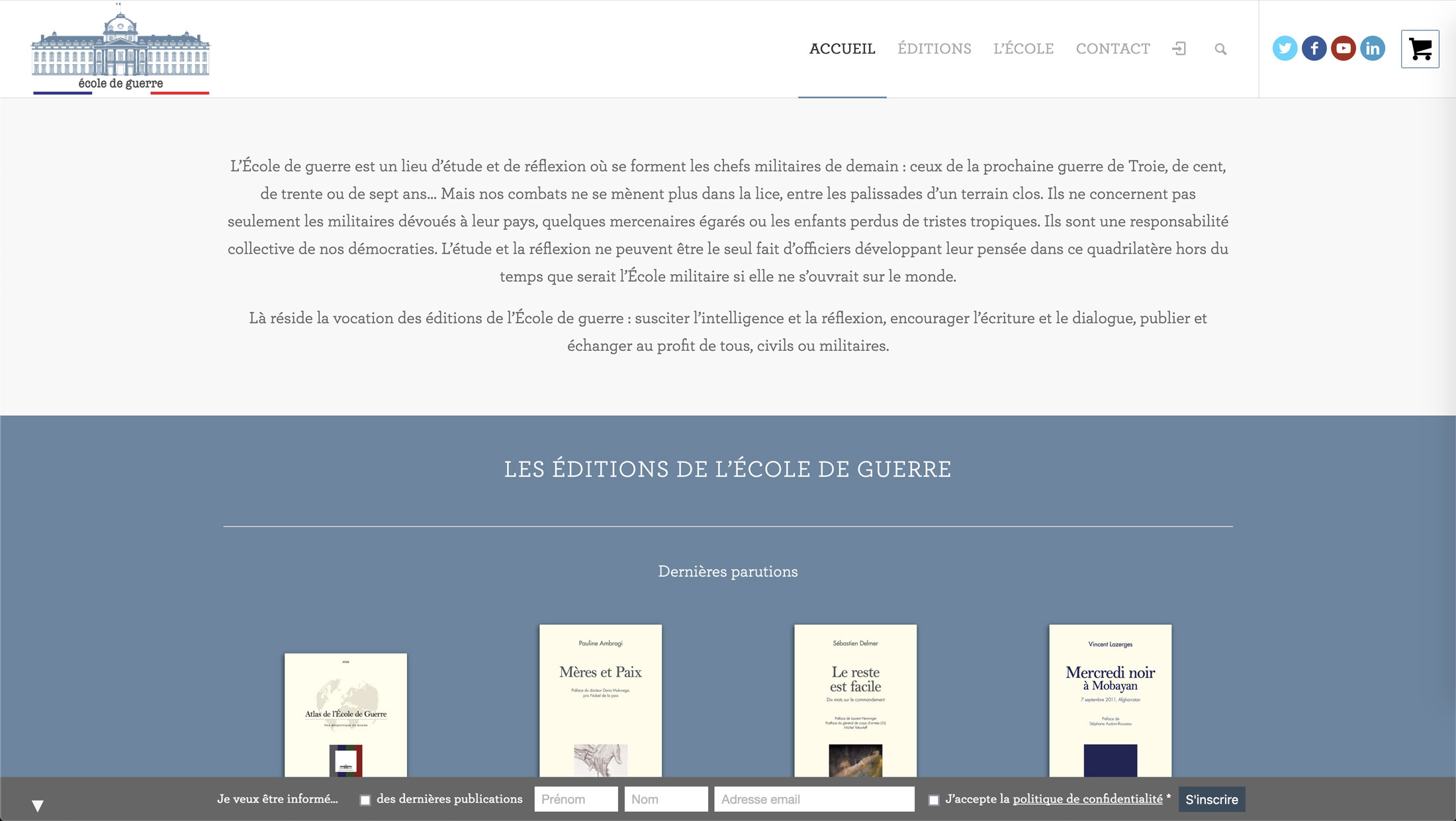Click the CONTACT menu item
This screenshot has height=821, width=1456.
click(1113, 48)
